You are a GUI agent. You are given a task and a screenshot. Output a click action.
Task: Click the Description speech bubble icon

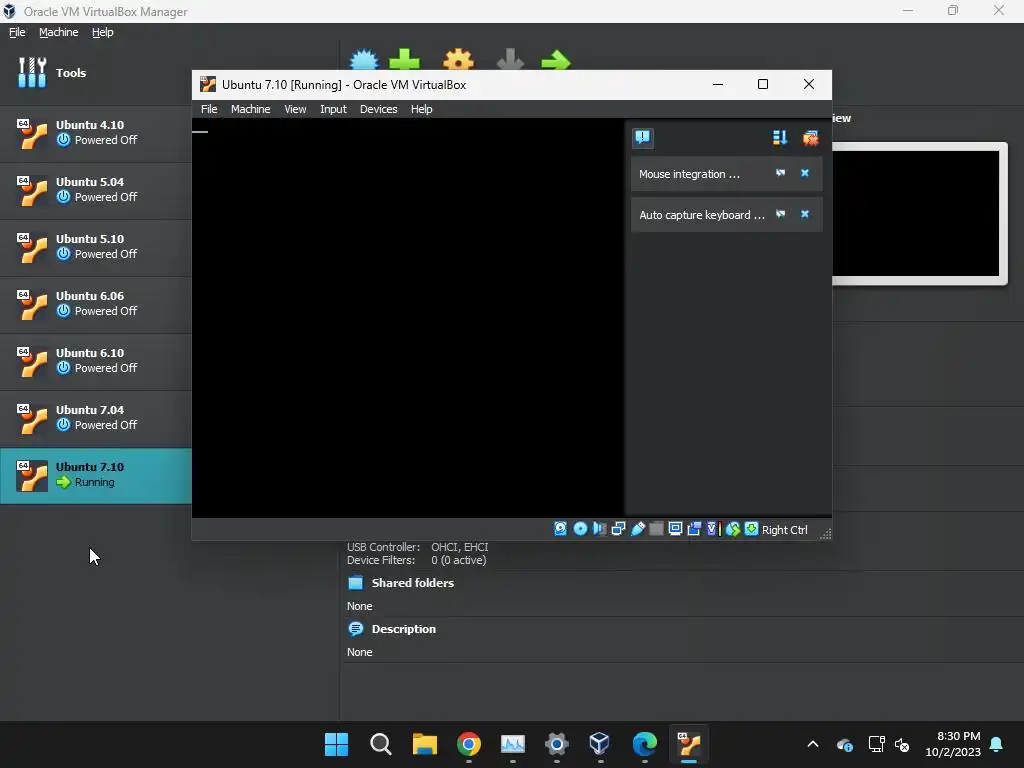(x=355, y=629)
